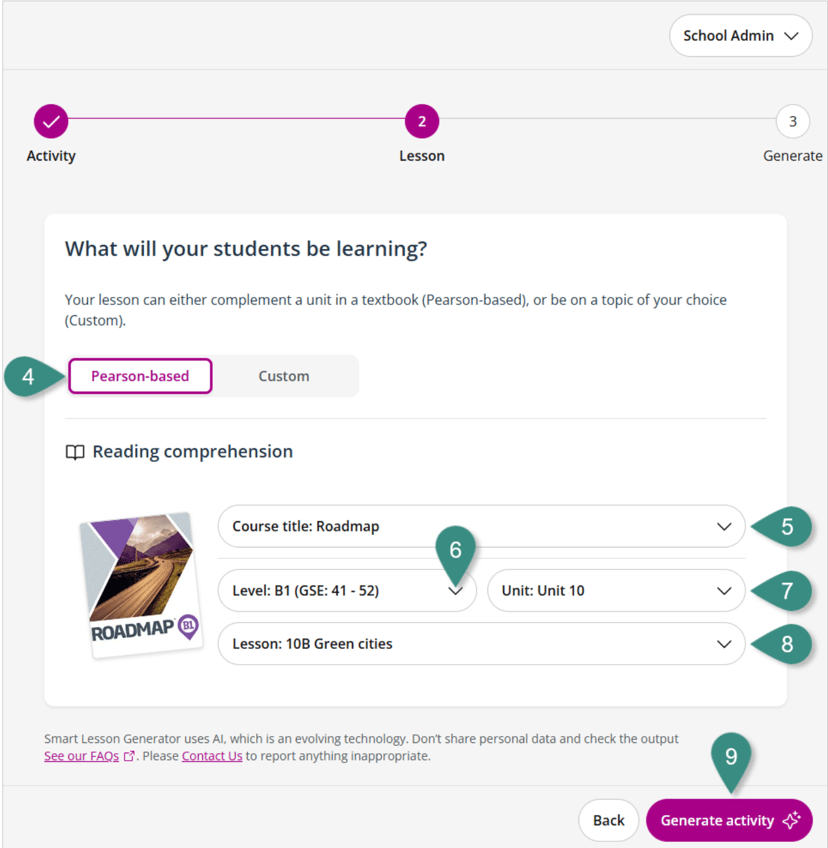Switch to the Custom lesson option
This screenshot has height=848, width=828.
coord(284,376)
